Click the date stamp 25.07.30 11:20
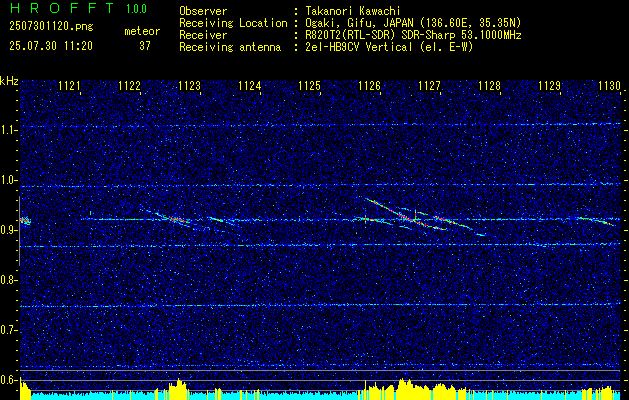629x400 pixels. tap(51, 46)
